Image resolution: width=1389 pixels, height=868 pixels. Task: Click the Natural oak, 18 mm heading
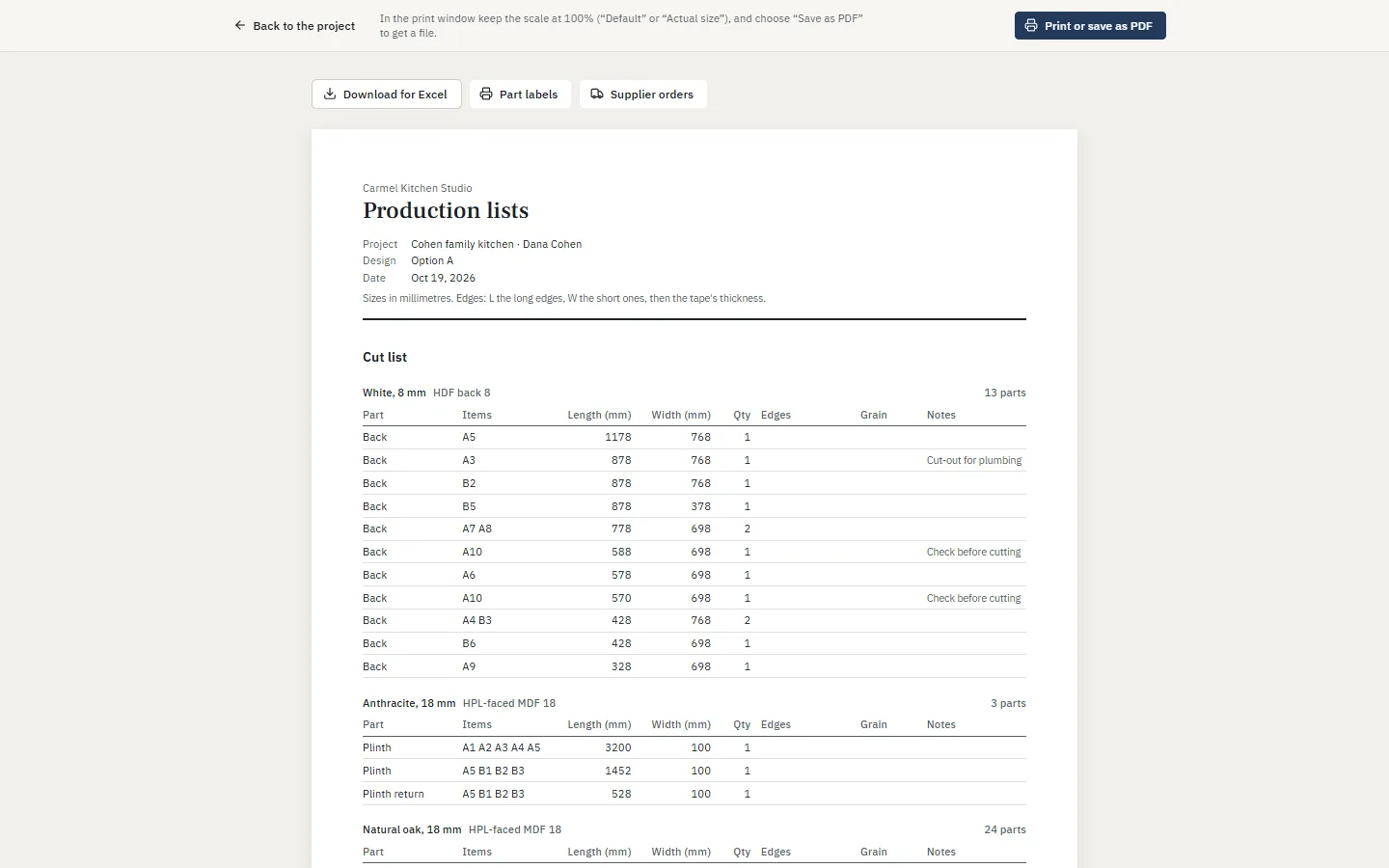point(412,829)
